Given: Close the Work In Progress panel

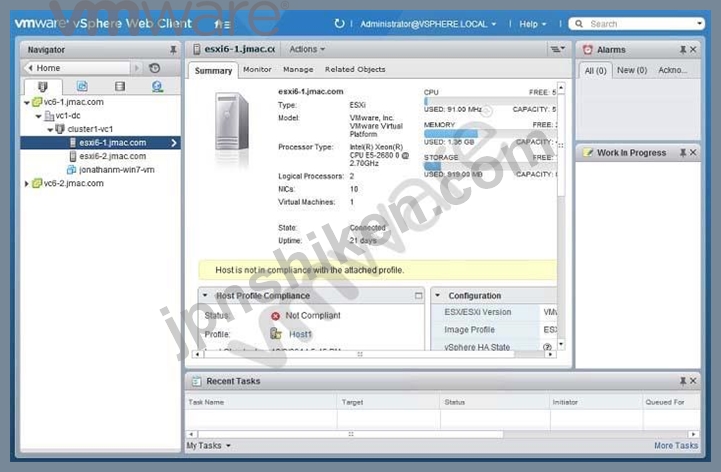Looking at the screenshot, I should pos(693,153).
